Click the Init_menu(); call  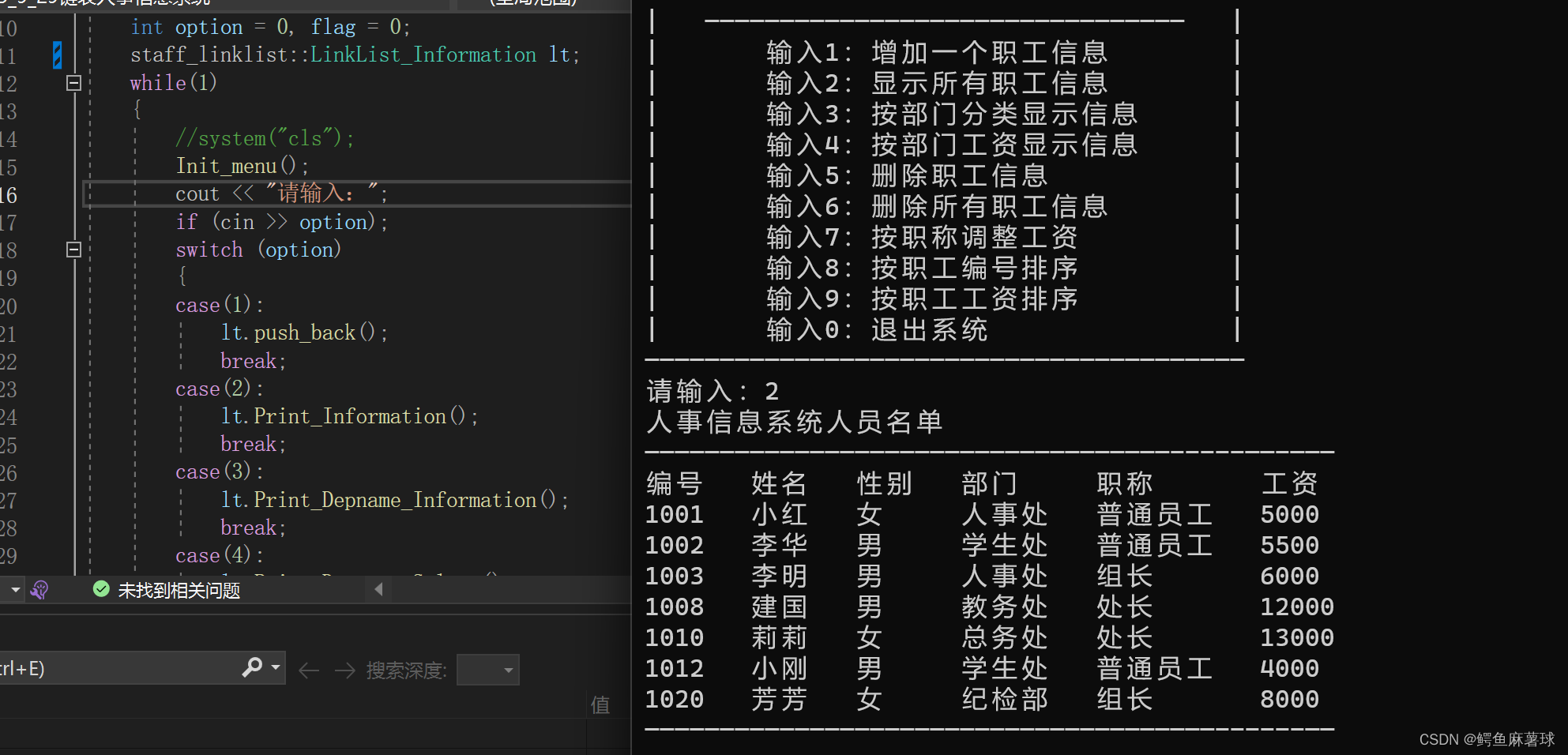click(243, 166)
